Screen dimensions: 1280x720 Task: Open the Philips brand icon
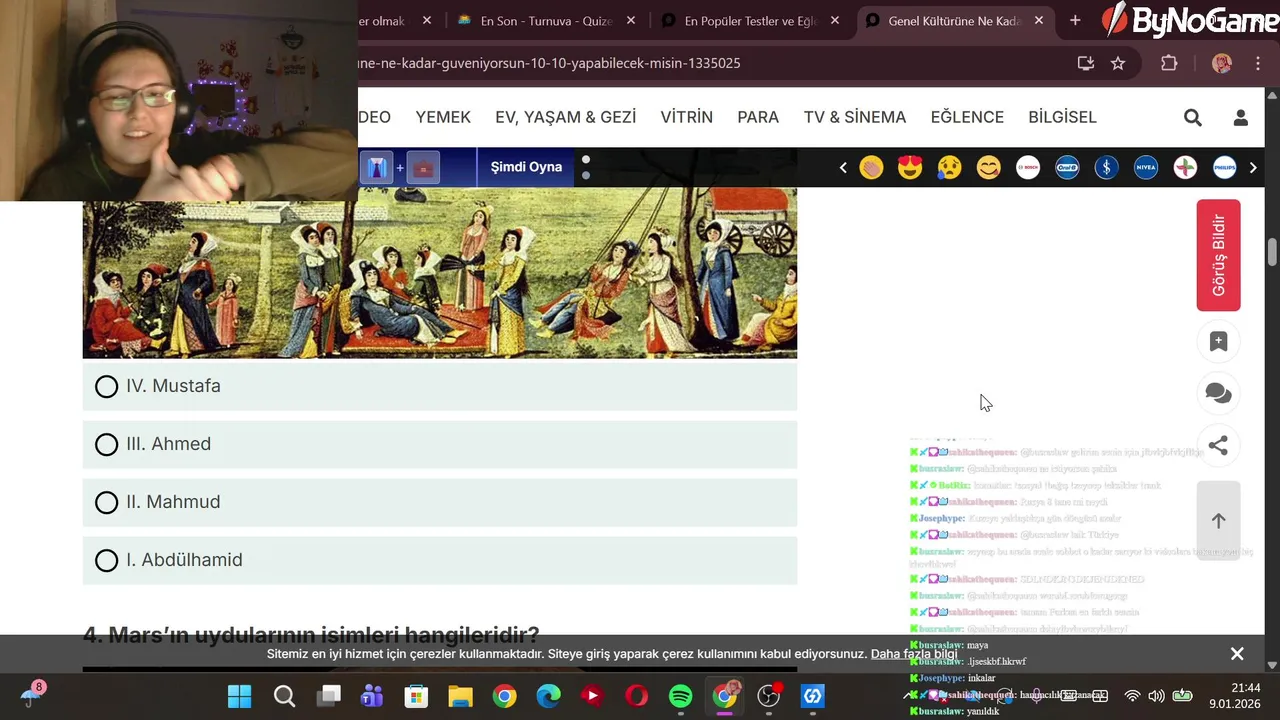click(1224, 167)
